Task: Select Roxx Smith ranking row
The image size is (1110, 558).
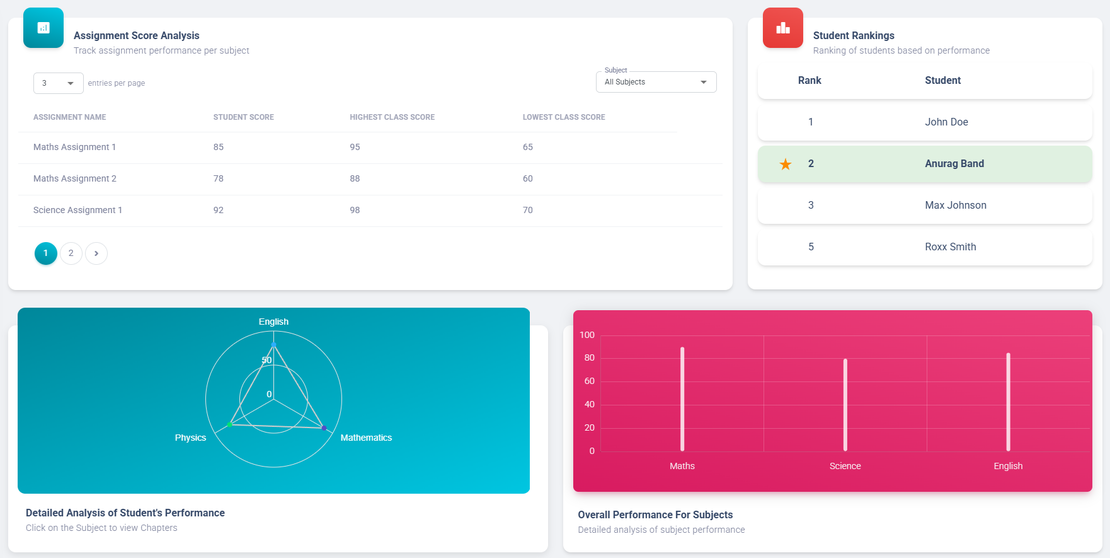Action: pyautogui.click(x=925, y=247)
